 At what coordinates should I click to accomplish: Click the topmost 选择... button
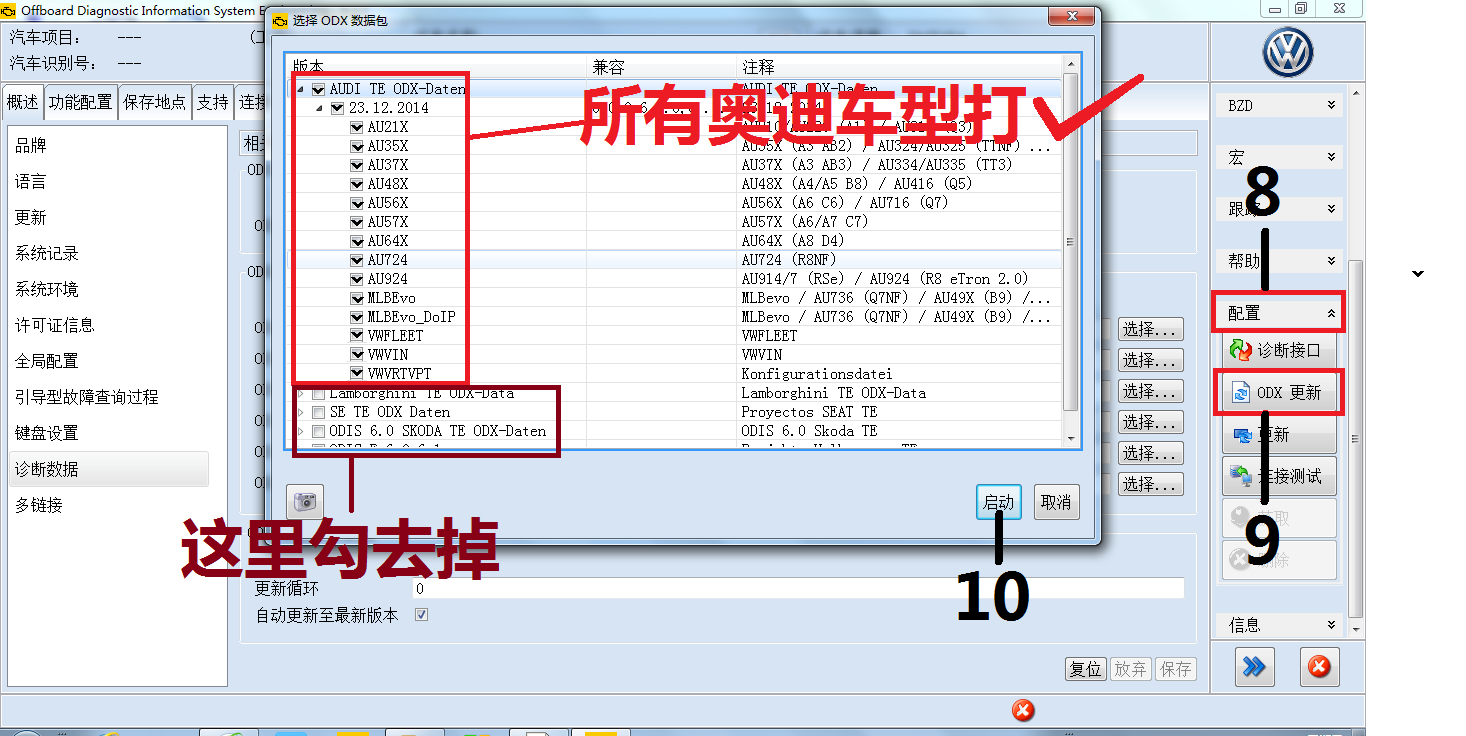1151,329
